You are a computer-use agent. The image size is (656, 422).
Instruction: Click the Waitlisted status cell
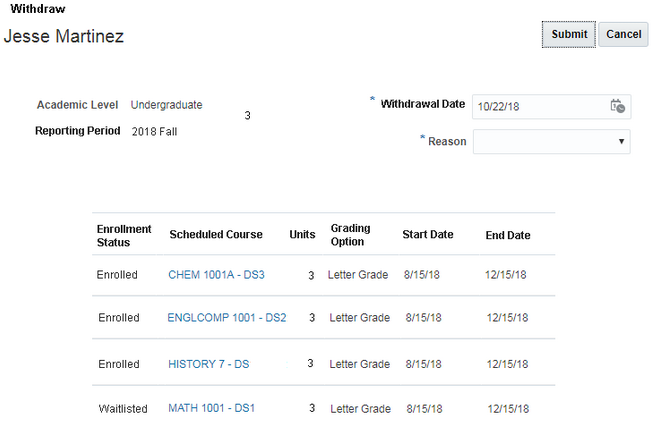click(124, 408)
